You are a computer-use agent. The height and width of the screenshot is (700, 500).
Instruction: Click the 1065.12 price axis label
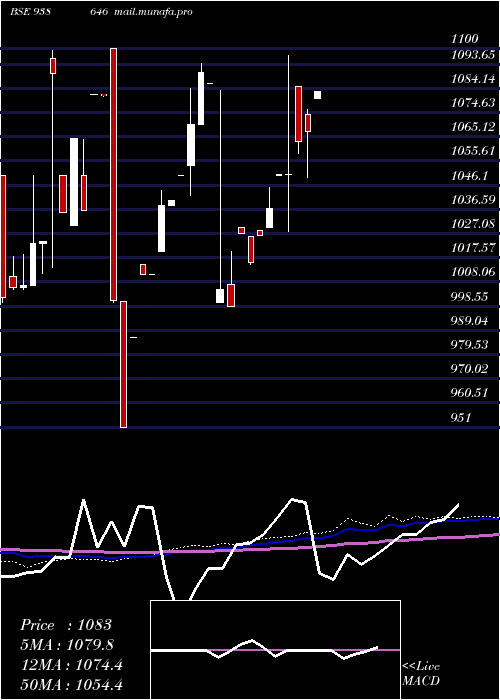[x=473, y=127]
